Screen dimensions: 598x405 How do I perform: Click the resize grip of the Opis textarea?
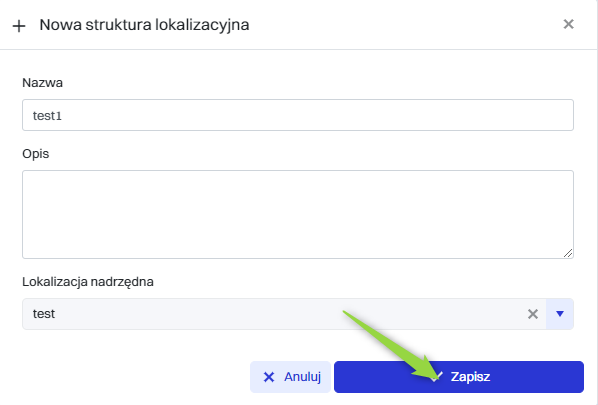click(568, 253)
